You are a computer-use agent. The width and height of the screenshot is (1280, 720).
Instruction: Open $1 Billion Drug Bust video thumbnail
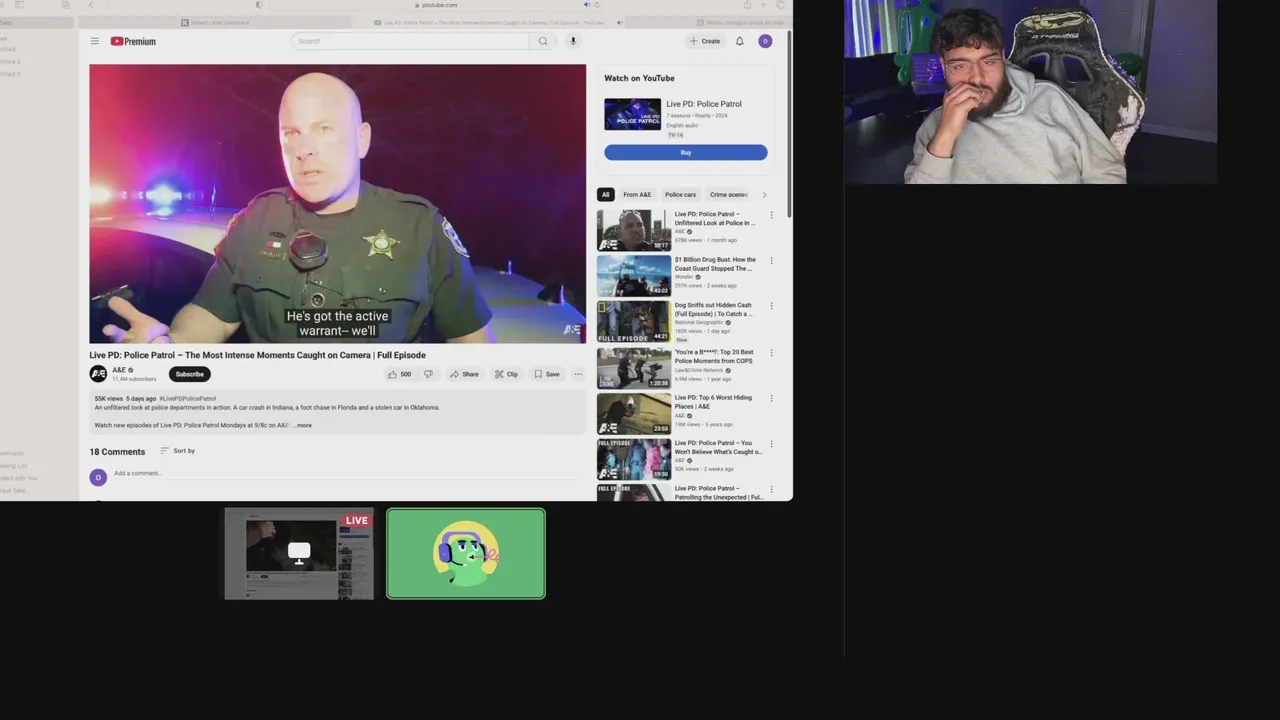634,276
